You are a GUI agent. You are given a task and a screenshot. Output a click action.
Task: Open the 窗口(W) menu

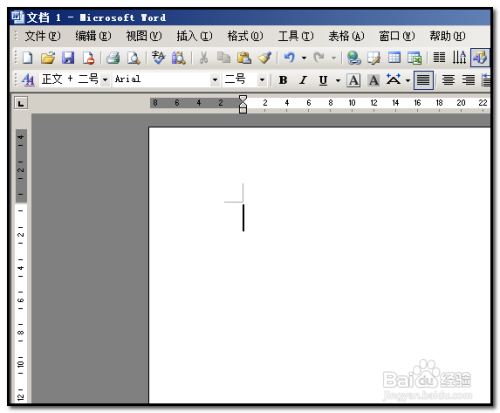click(397, 36)
